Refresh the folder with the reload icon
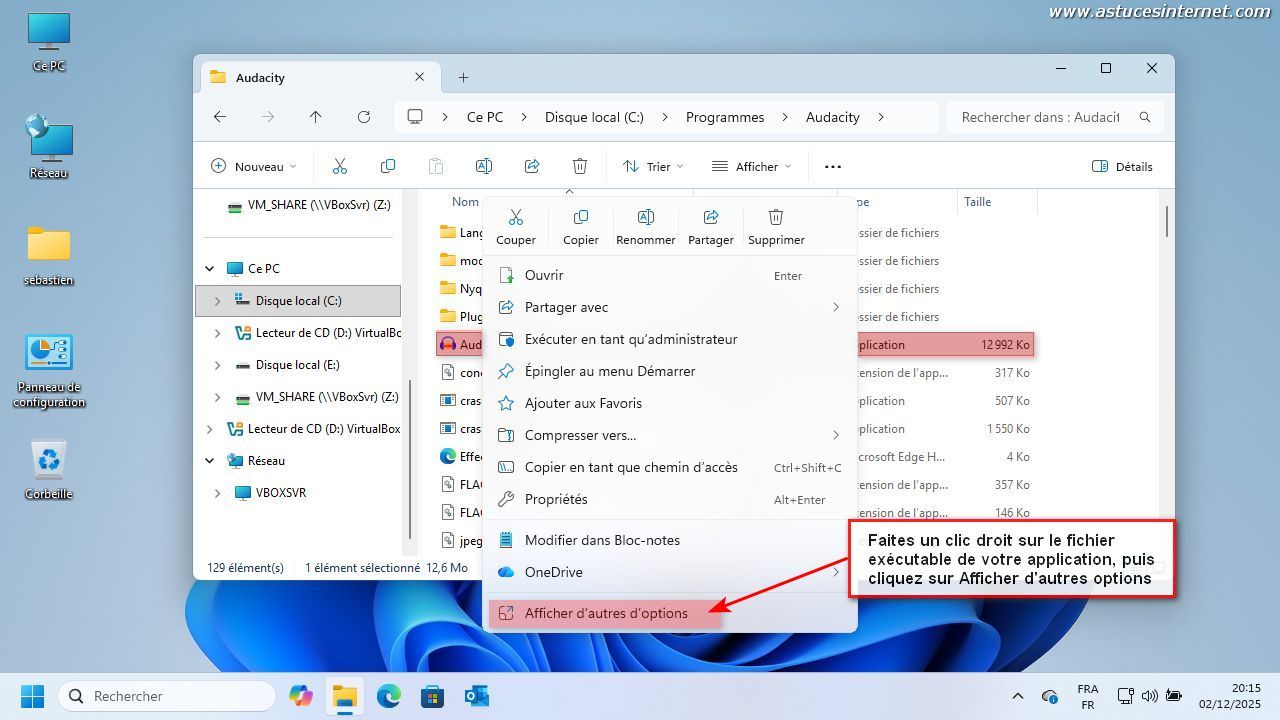This screenshot has height=720, width=1280. click(x=364, y=117)
